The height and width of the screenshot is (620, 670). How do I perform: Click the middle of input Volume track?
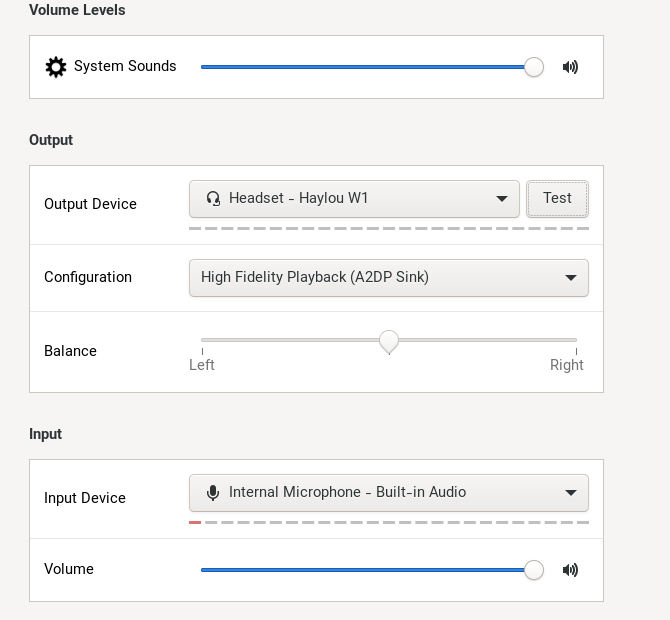pyautogui.click(x=365, y=570)
